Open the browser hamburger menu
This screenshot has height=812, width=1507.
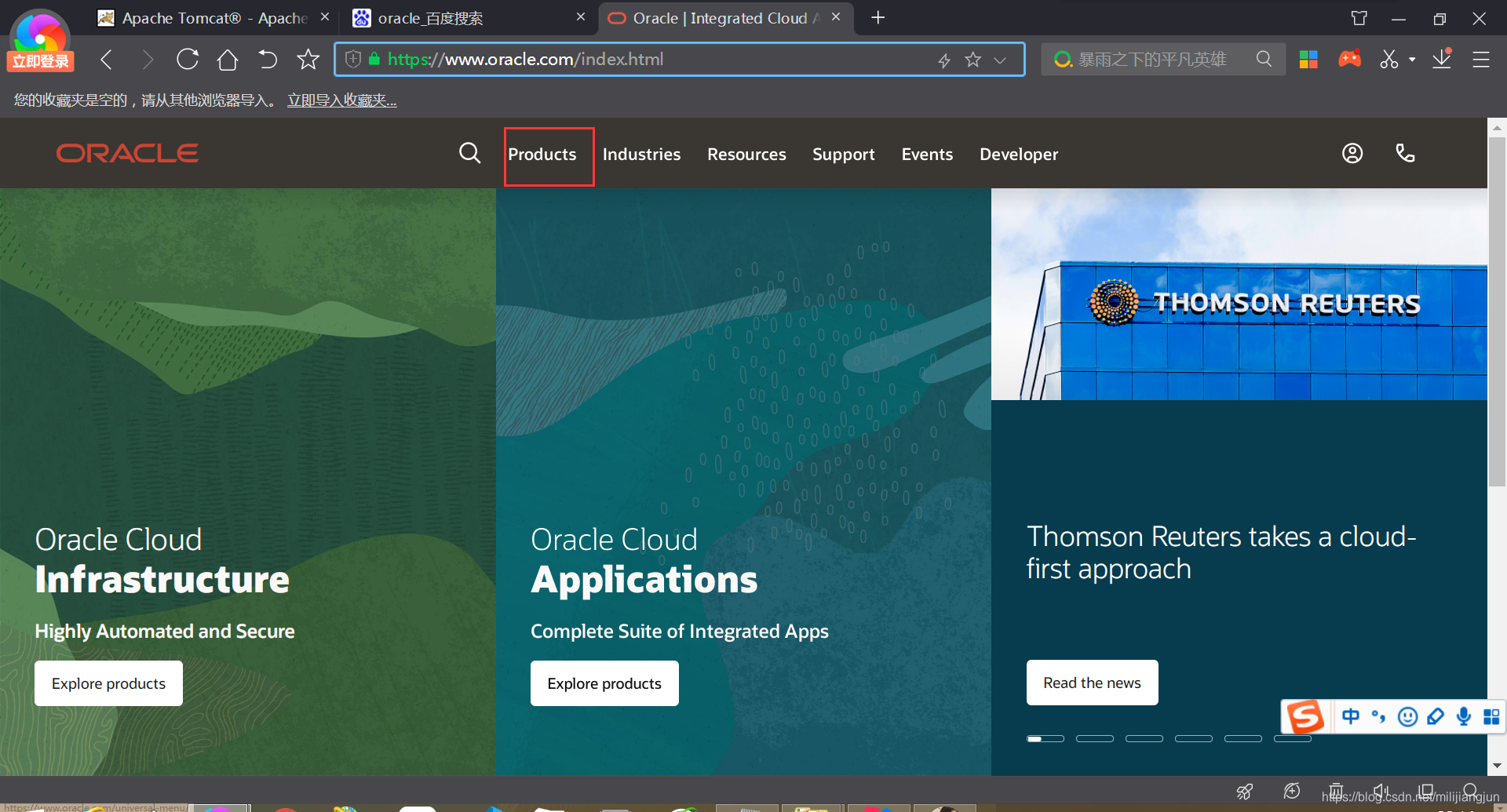tap(1481, 60)
